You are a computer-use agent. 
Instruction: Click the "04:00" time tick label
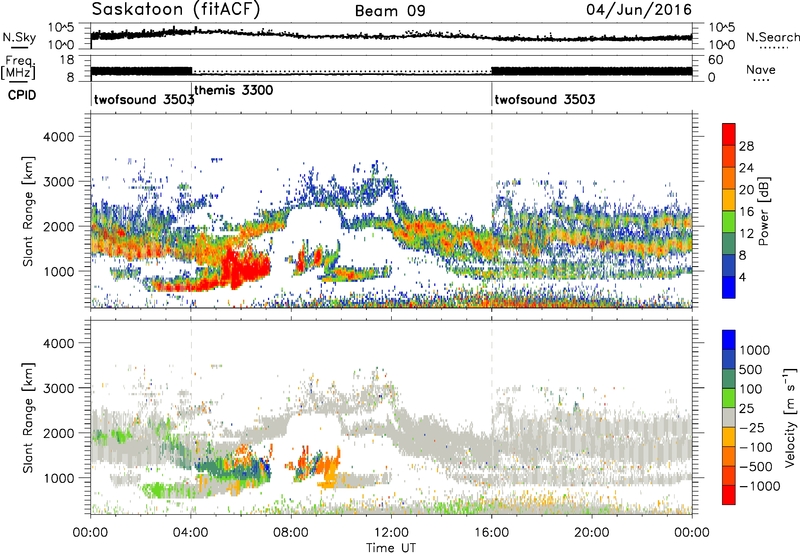190,533
